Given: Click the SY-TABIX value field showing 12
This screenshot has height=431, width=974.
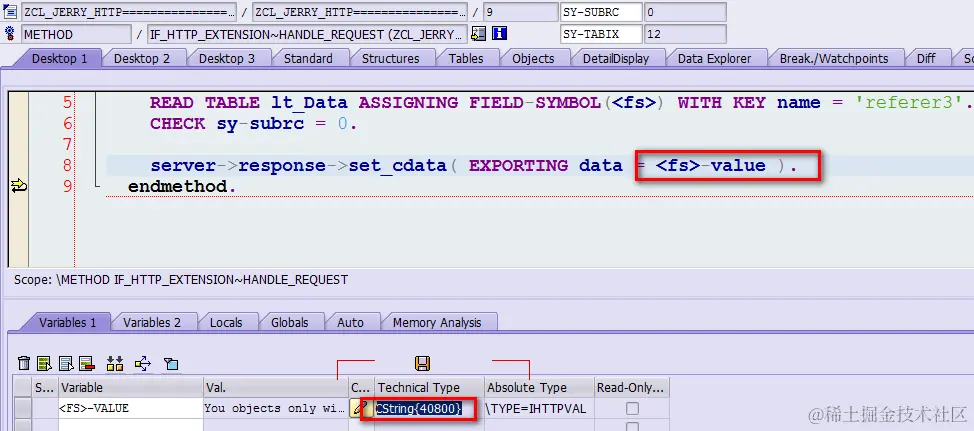Looking at the screenshot, I should coord(685,34).
